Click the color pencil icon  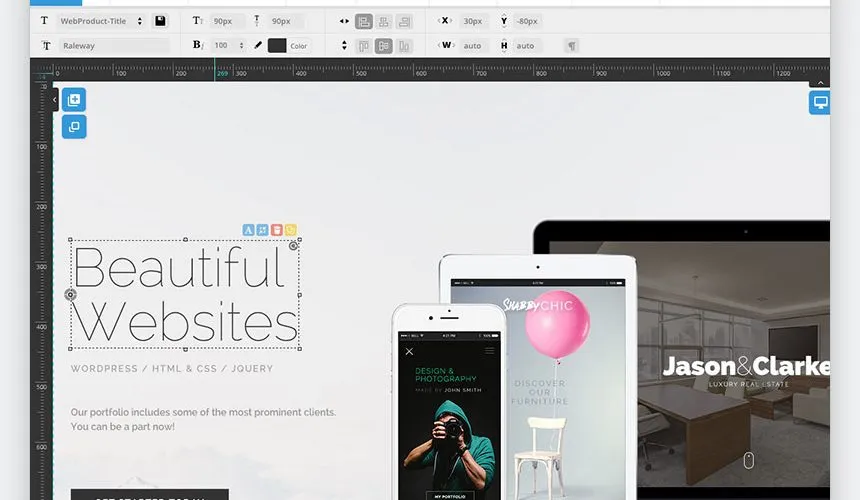(x=258, y=46)
